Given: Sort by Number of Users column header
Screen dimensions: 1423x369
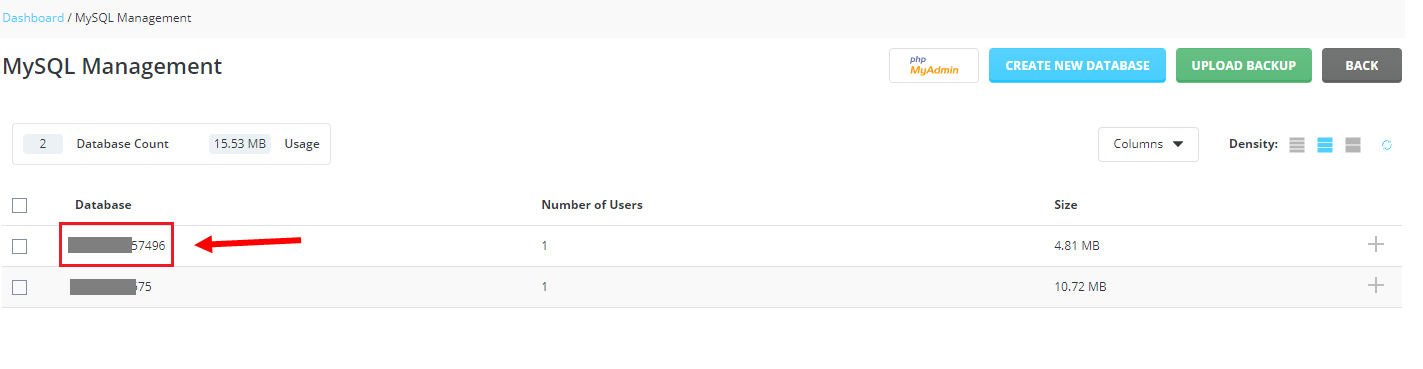Looking at the screenshot, I should coord(592,205).
